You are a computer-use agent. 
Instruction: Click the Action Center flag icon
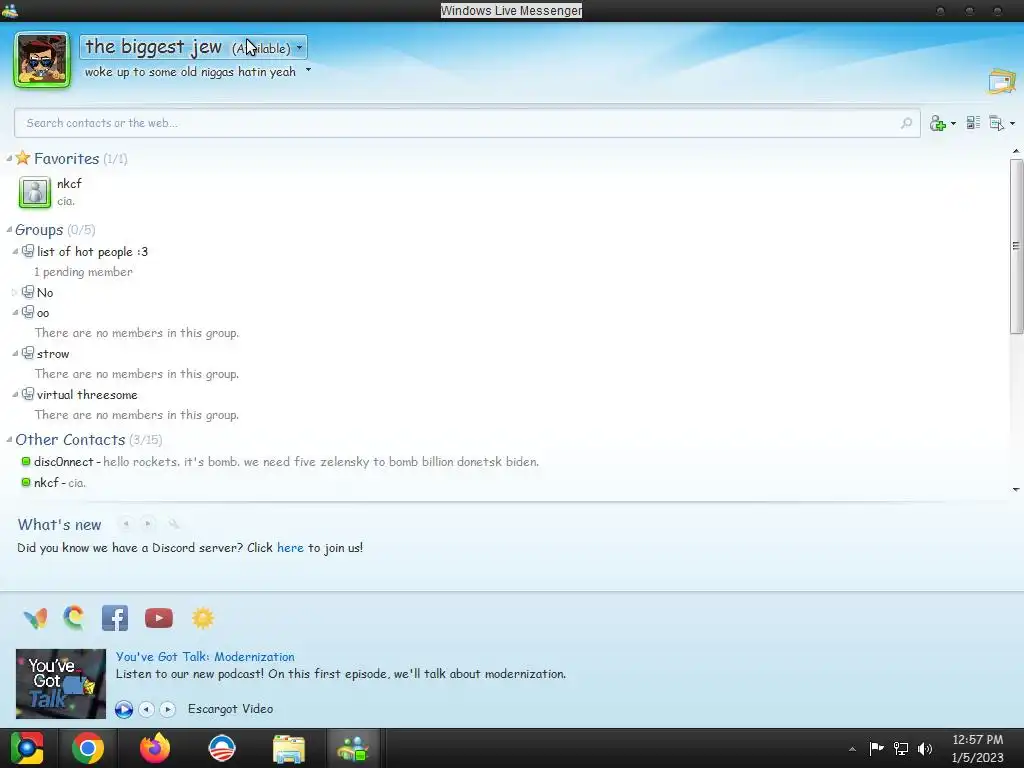pyautogui.click(x=876, y=748)
